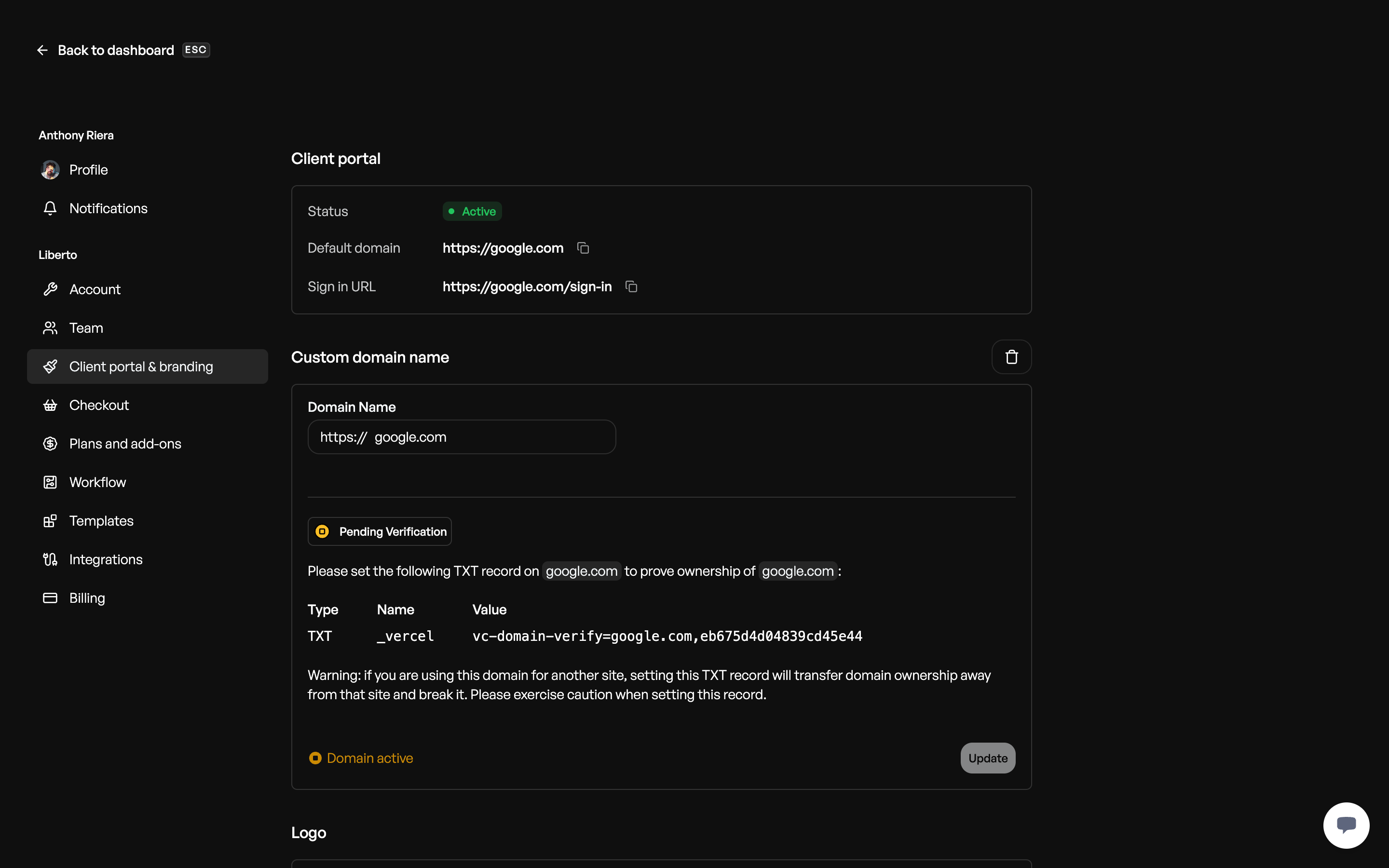Click the copy Sign in URL button

coord(631,287)
